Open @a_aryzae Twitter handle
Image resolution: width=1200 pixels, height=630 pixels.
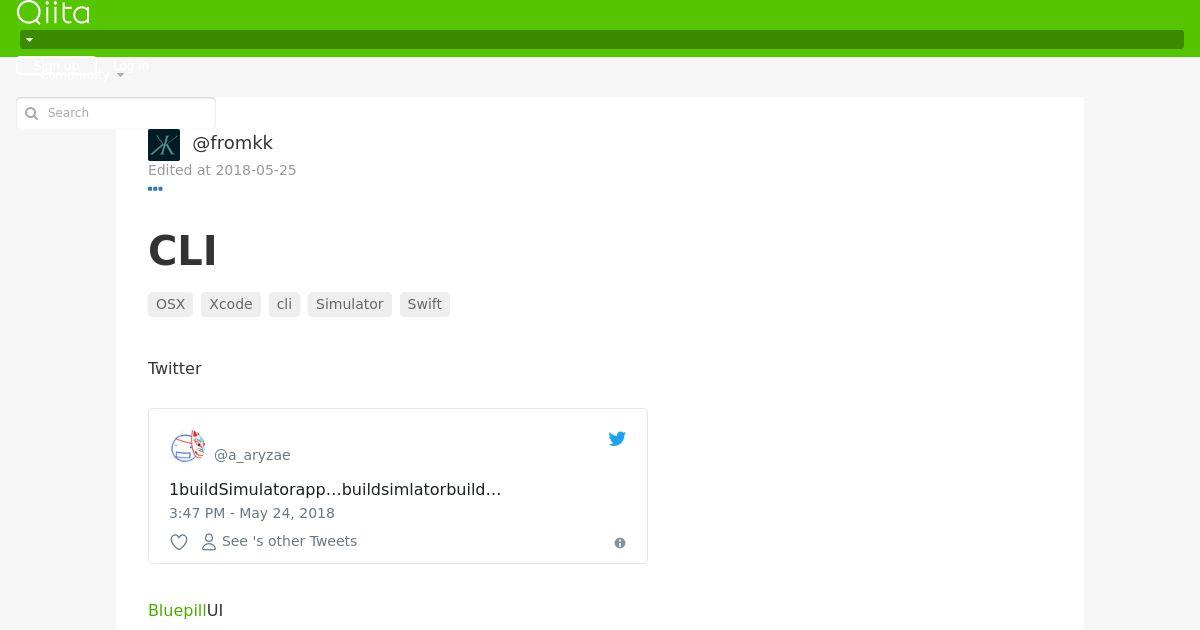(252, 455)
